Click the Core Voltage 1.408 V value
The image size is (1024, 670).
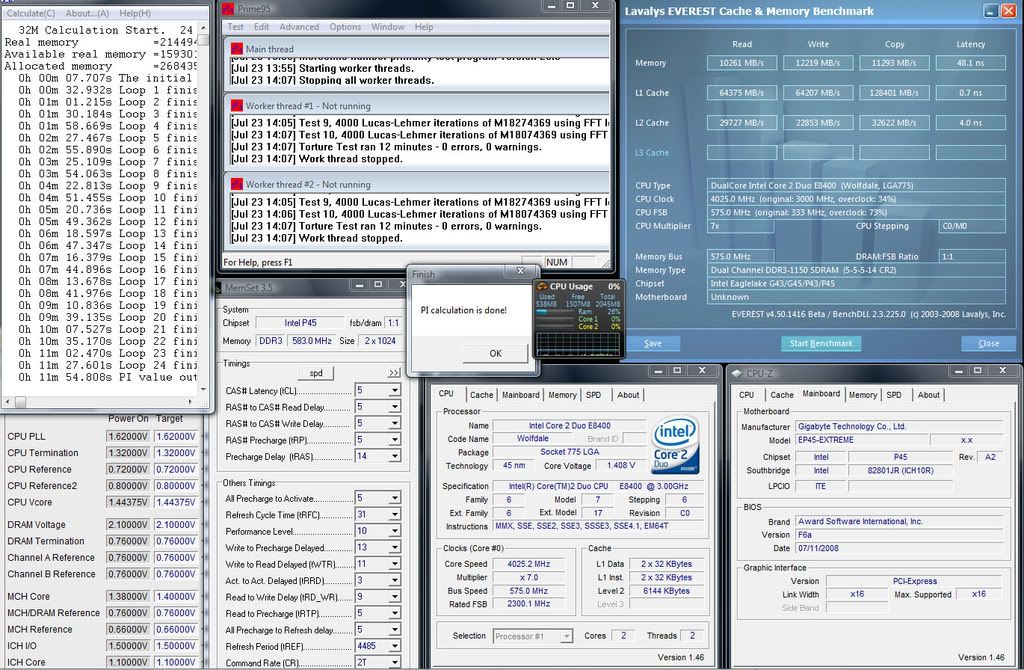(x=620, y=466)
